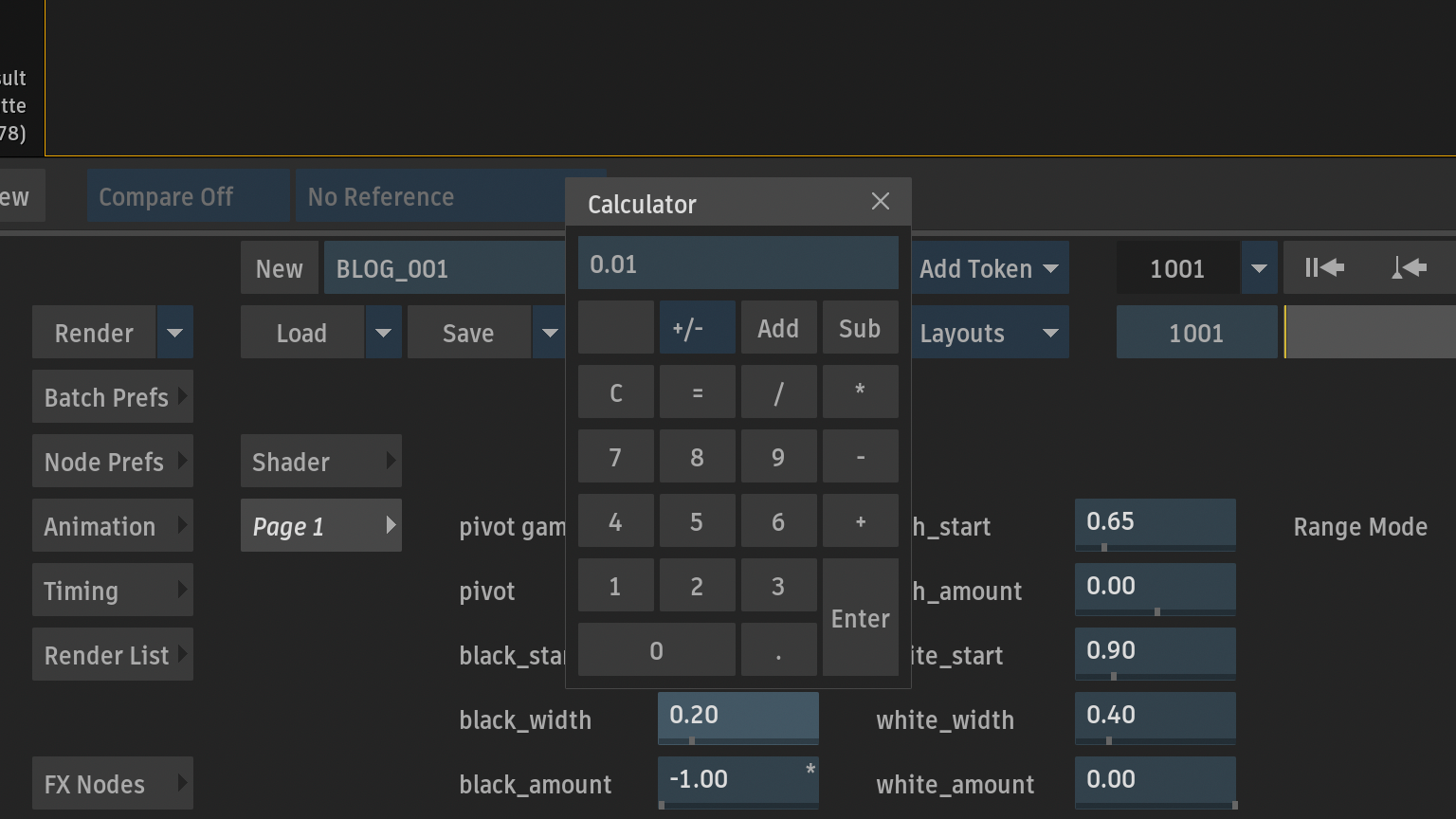Viewport: 1456px width, 819px height.
Task: Open the Shader menu
Action: tap(321, 462)
